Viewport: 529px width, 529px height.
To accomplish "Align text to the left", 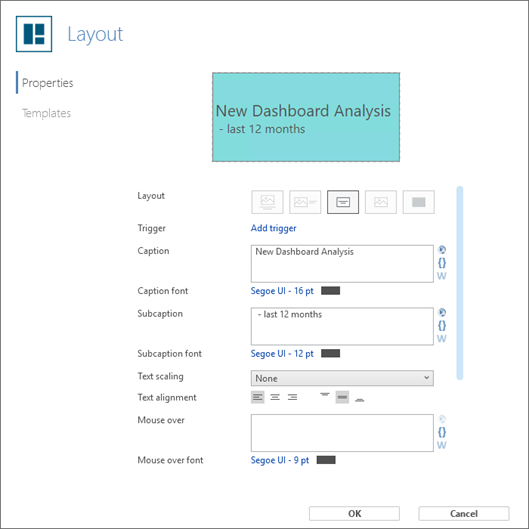I will coord(258,397).
